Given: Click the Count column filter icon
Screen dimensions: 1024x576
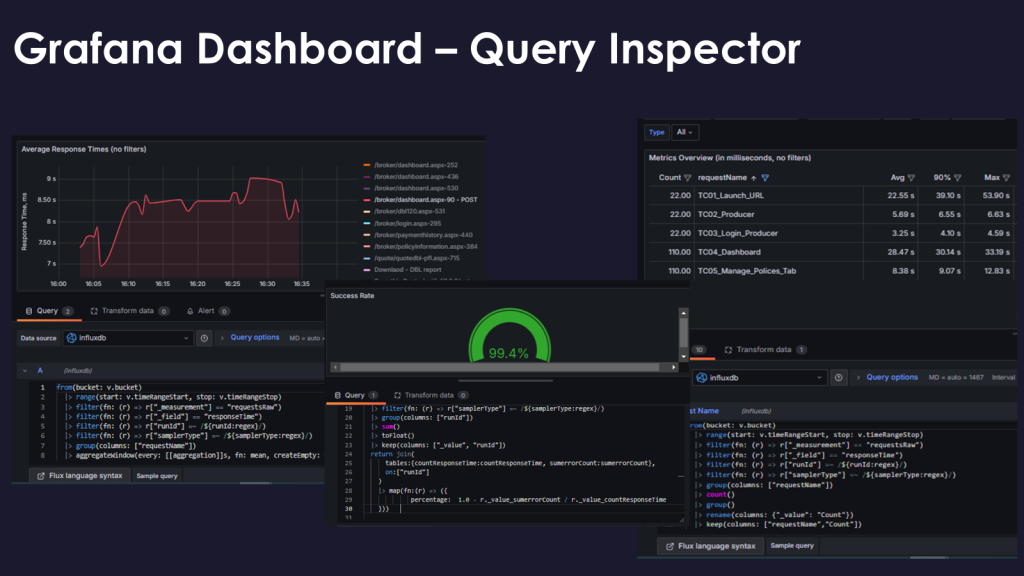Looking at the screenshot, I should (x=688, y=178).
